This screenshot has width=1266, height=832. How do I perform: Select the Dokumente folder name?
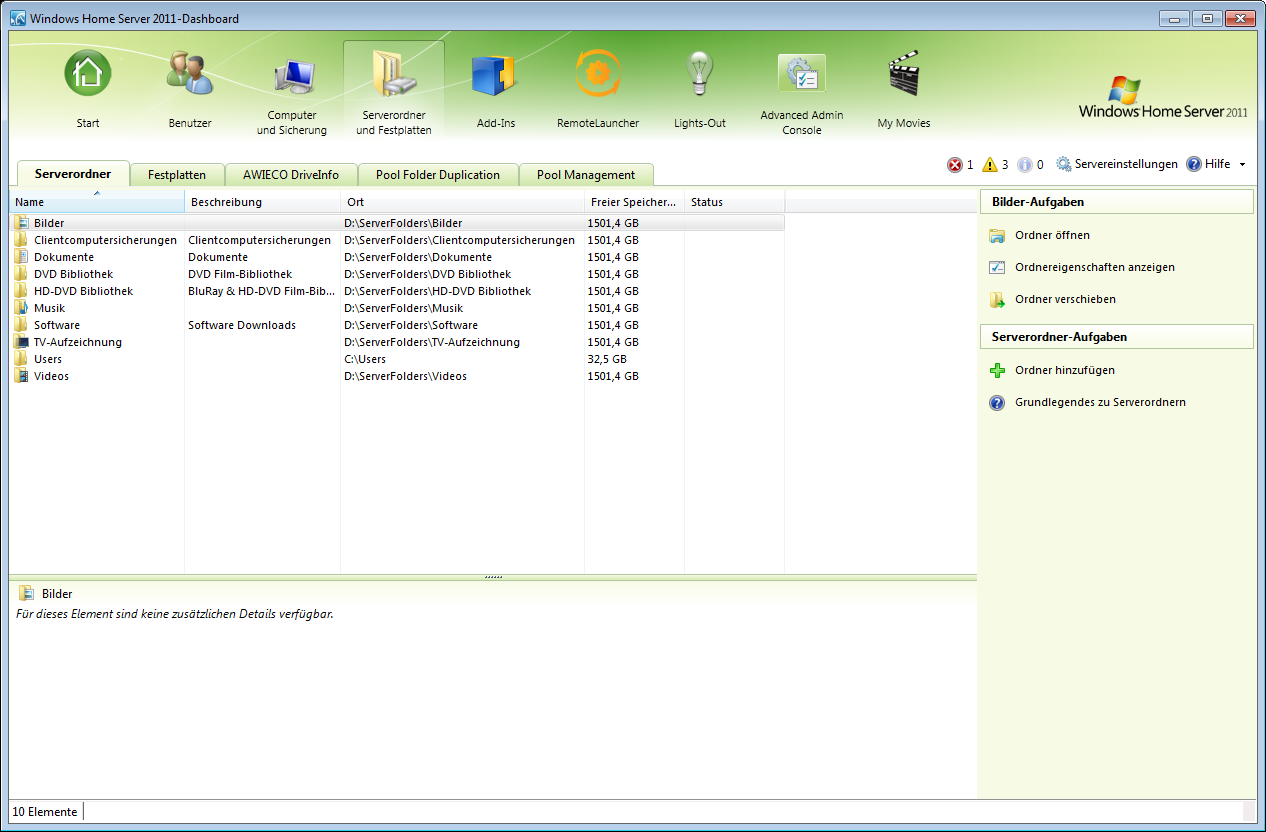pyautogui.click(x=64, y=257)
